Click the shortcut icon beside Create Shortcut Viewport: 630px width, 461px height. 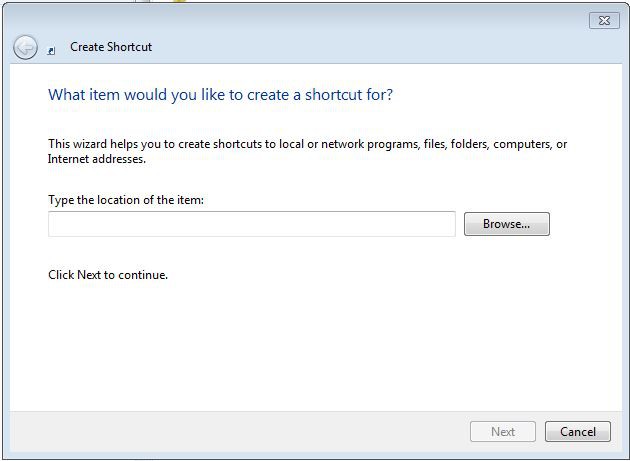click(x=52, y=48)
